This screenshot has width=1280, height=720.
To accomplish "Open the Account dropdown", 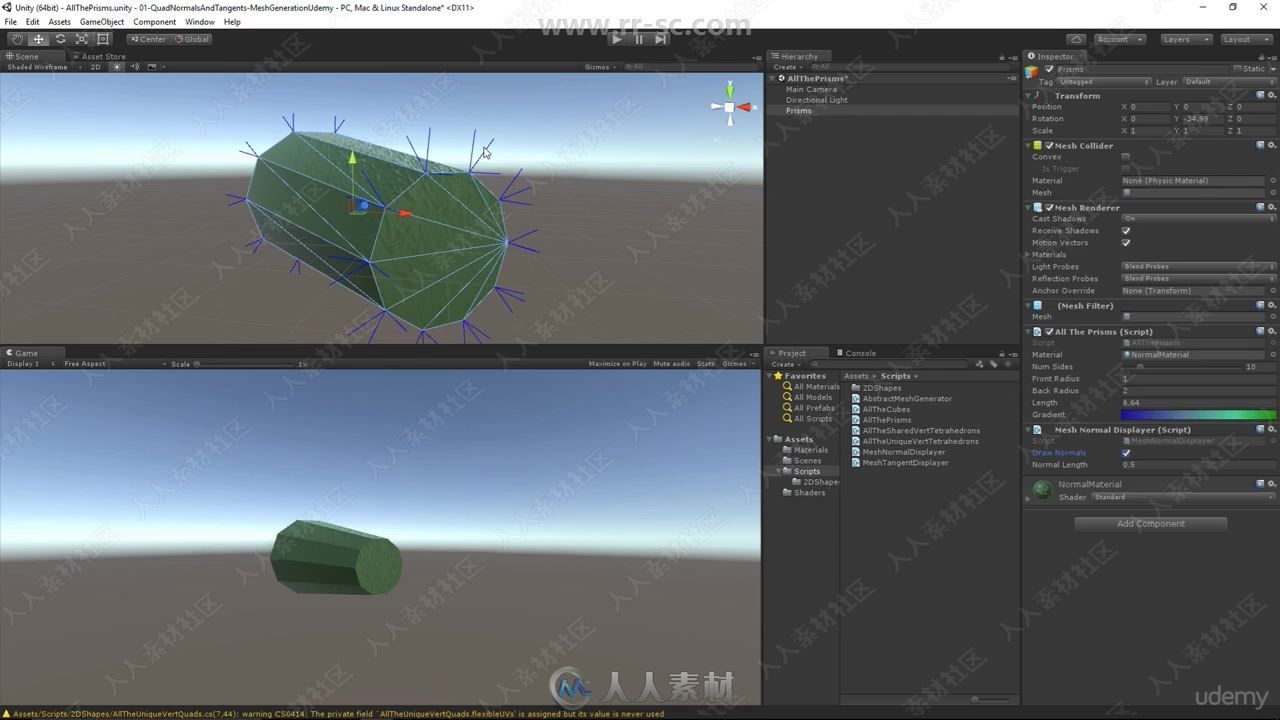I will tap(1120, 39).
